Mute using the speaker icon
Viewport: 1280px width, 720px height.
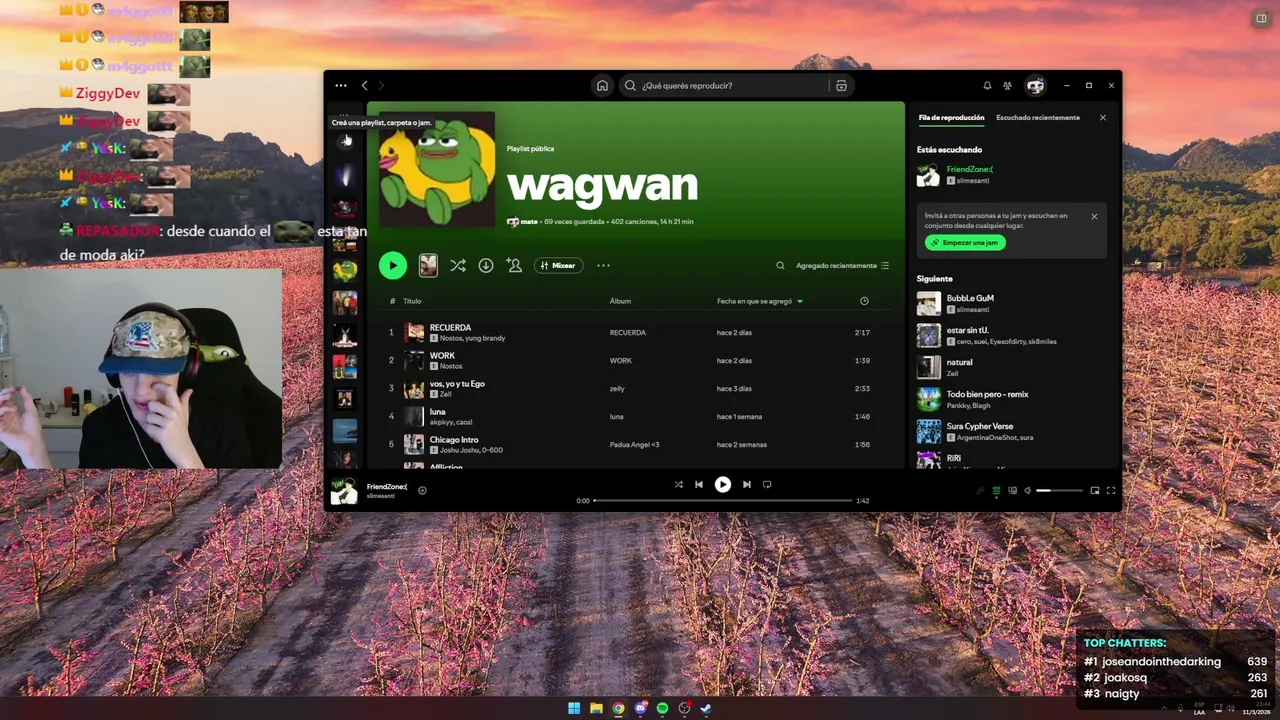pyautogui.click(x=1027, y=491)
